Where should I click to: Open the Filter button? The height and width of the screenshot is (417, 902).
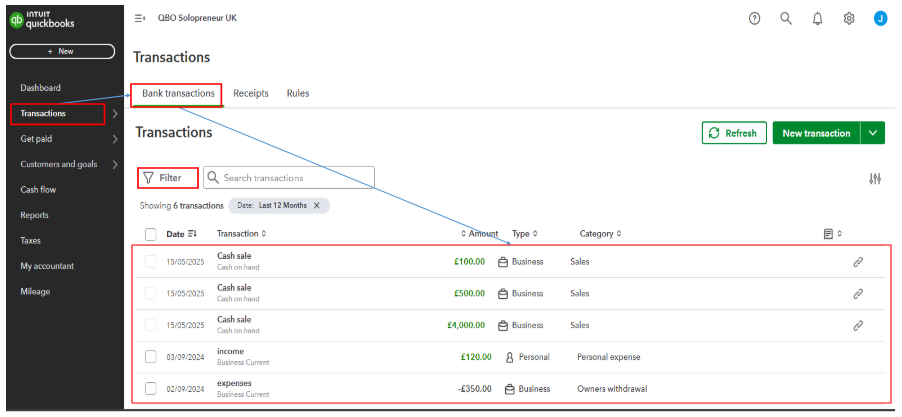[x=162, y=178]
